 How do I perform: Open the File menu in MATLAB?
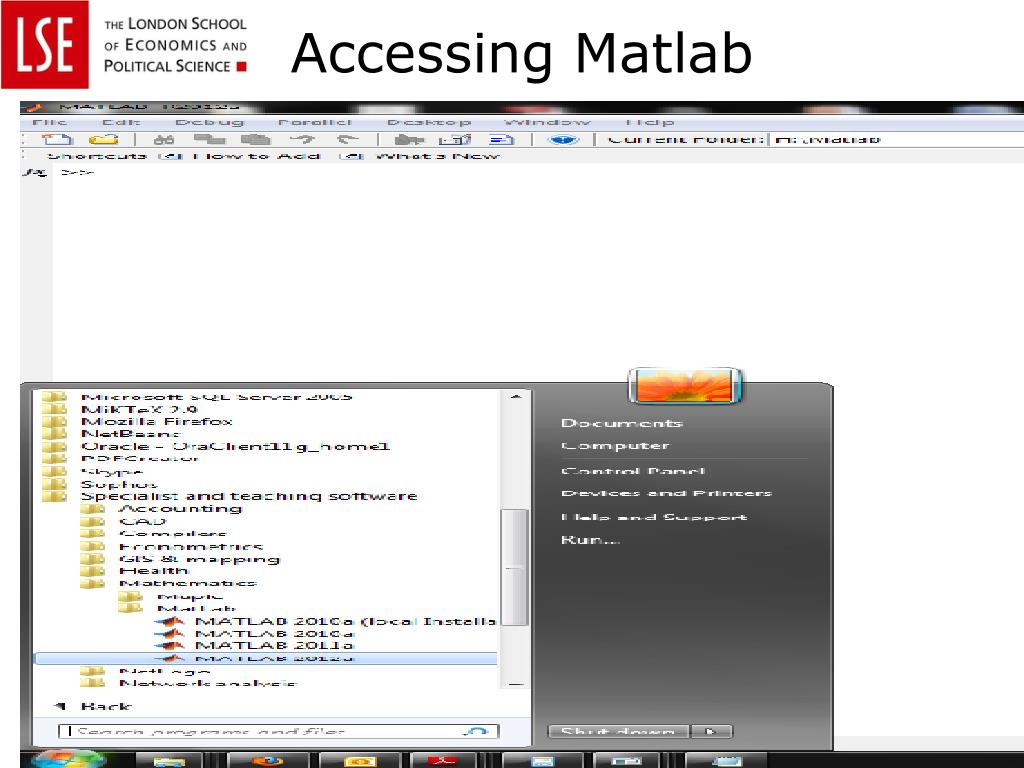(x=50, y=122)
